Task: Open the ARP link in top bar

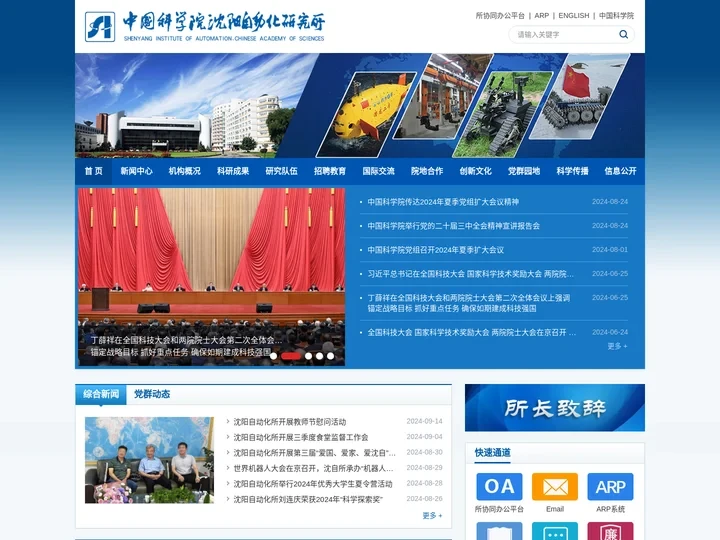Action: pyautogui.click(x=542, y=16)
